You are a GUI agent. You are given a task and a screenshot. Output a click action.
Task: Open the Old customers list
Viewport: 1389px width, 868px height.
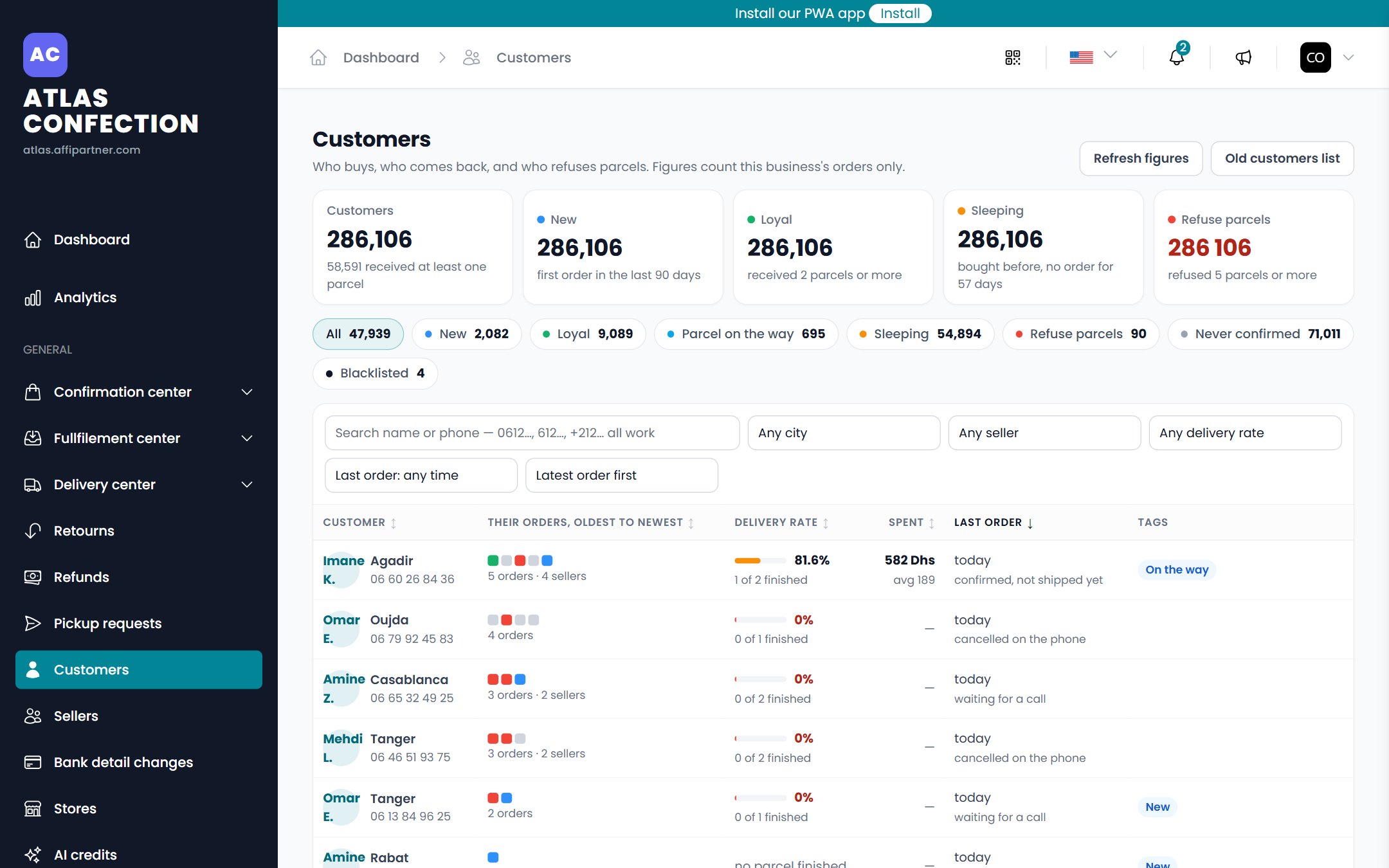pos(1282,158)
